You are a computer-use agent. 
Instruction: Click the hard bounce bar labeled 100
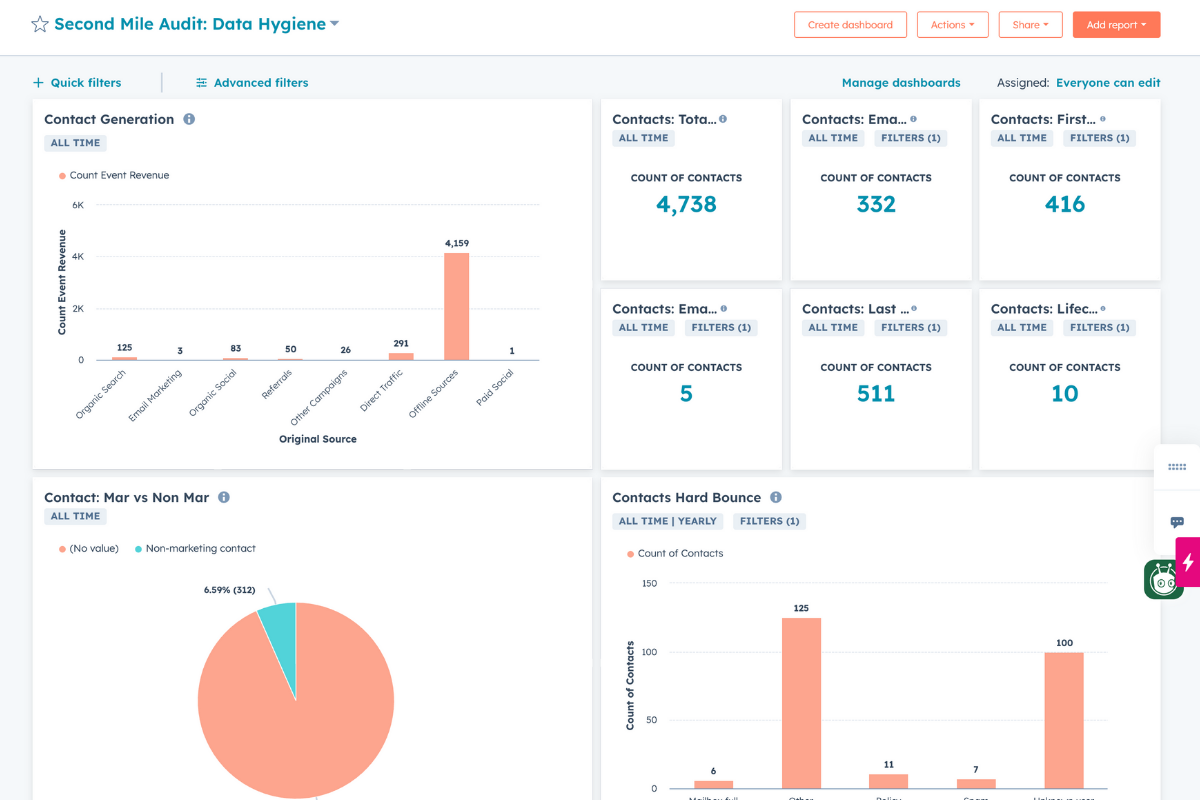coord(1064,720)
